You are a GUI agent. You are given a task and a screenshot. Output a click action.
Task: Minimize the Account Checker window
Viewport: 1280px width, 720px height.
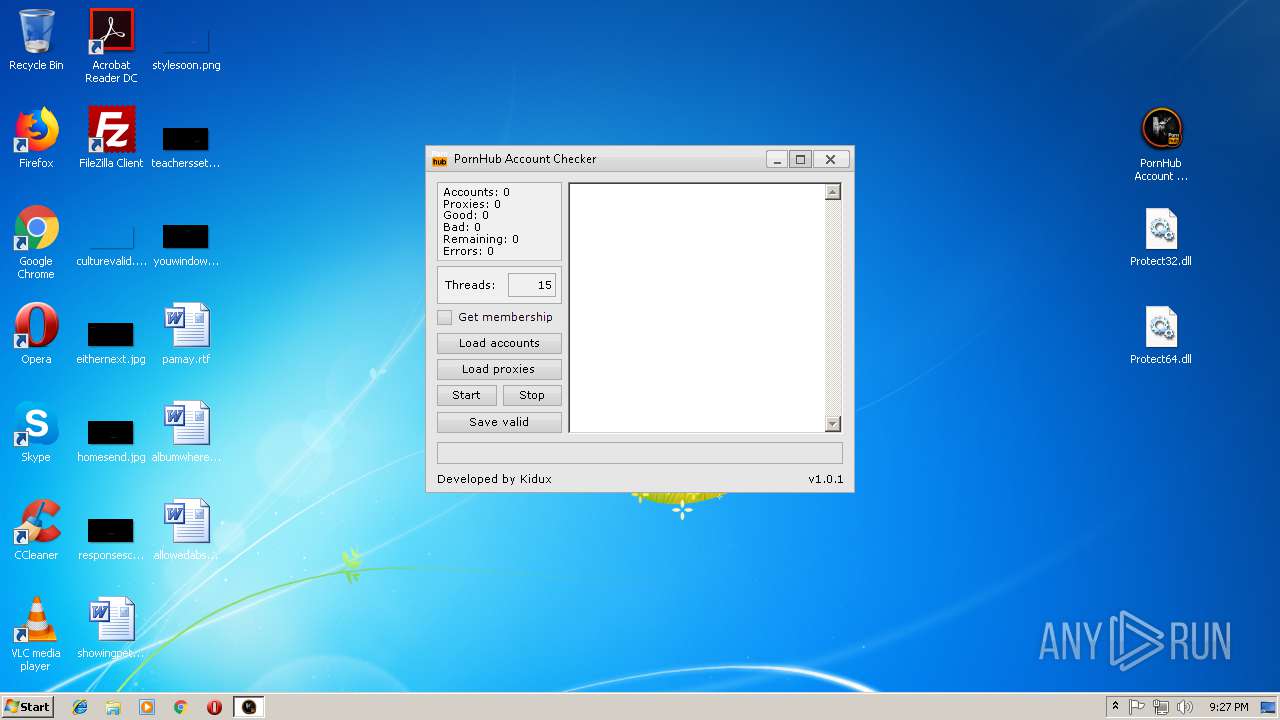coord(777,159)
